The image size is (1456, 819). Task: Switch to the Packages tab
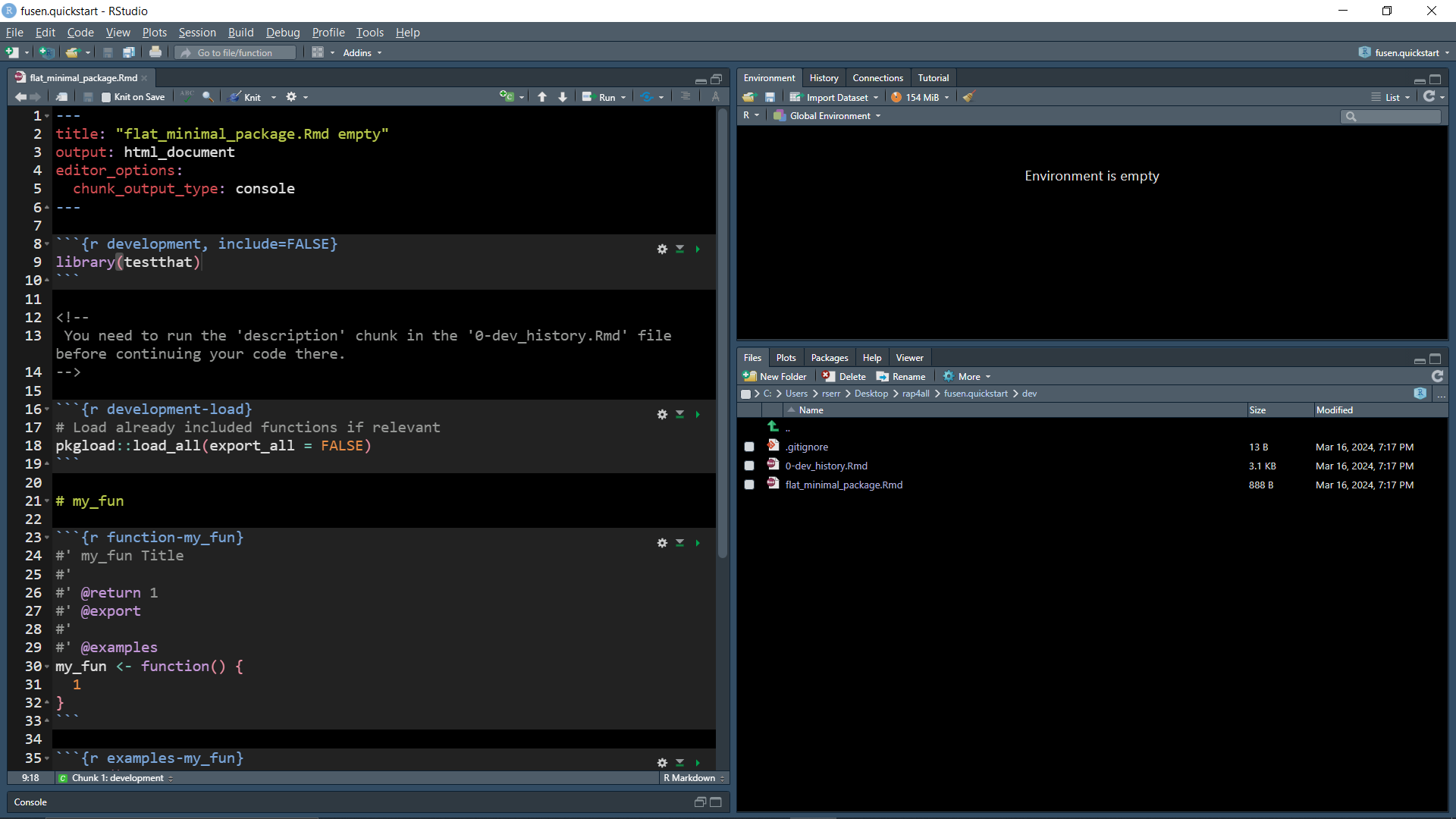click(x=829, y=358)
